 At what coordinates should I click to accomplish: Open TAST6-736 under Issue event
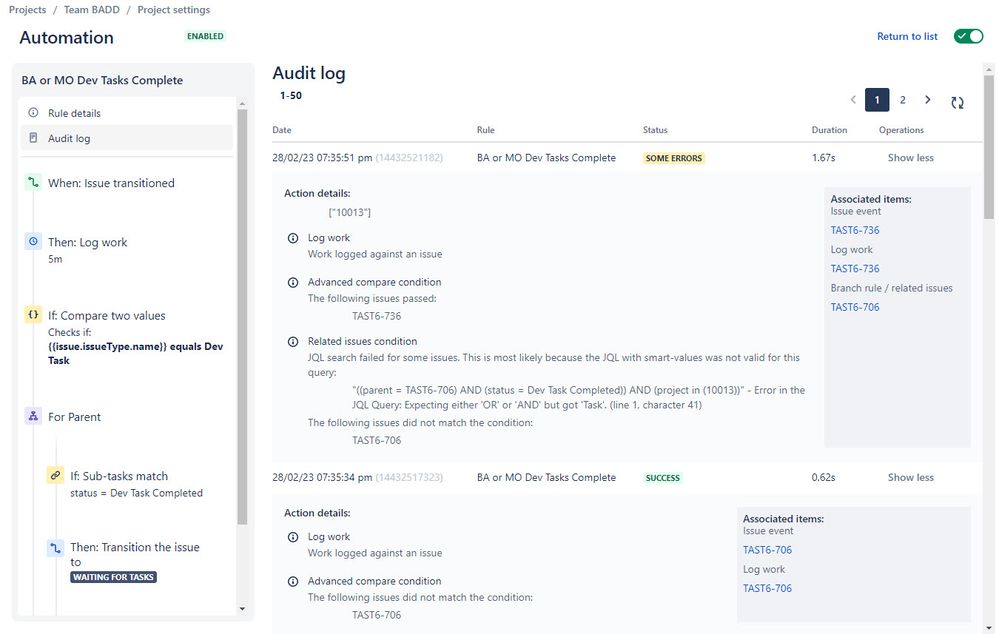(x=854, y=230)
